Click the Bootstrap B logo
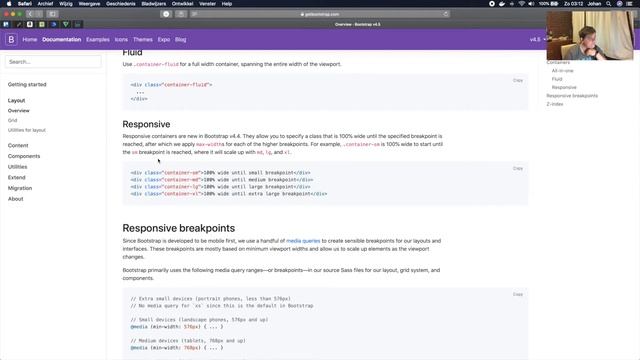Screen dimensions: 640x360 [x=11, y=40]
